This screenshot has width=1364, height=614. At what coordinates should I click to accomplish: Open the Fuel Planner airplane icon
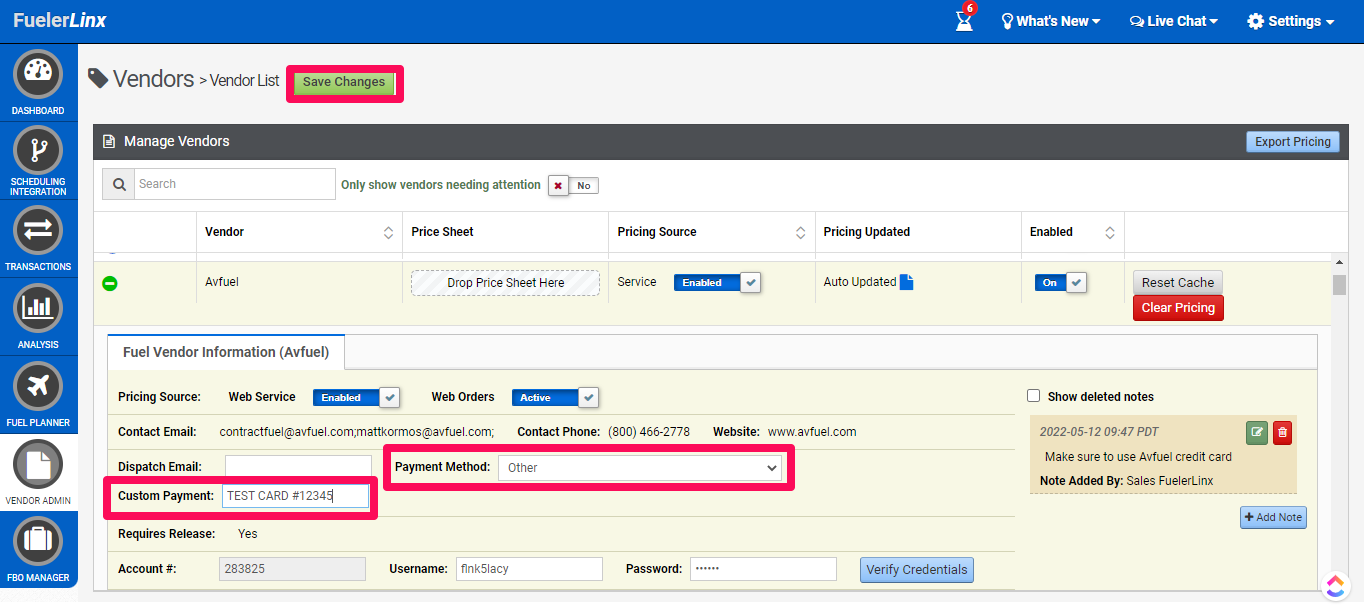click(x=38, y=386)
